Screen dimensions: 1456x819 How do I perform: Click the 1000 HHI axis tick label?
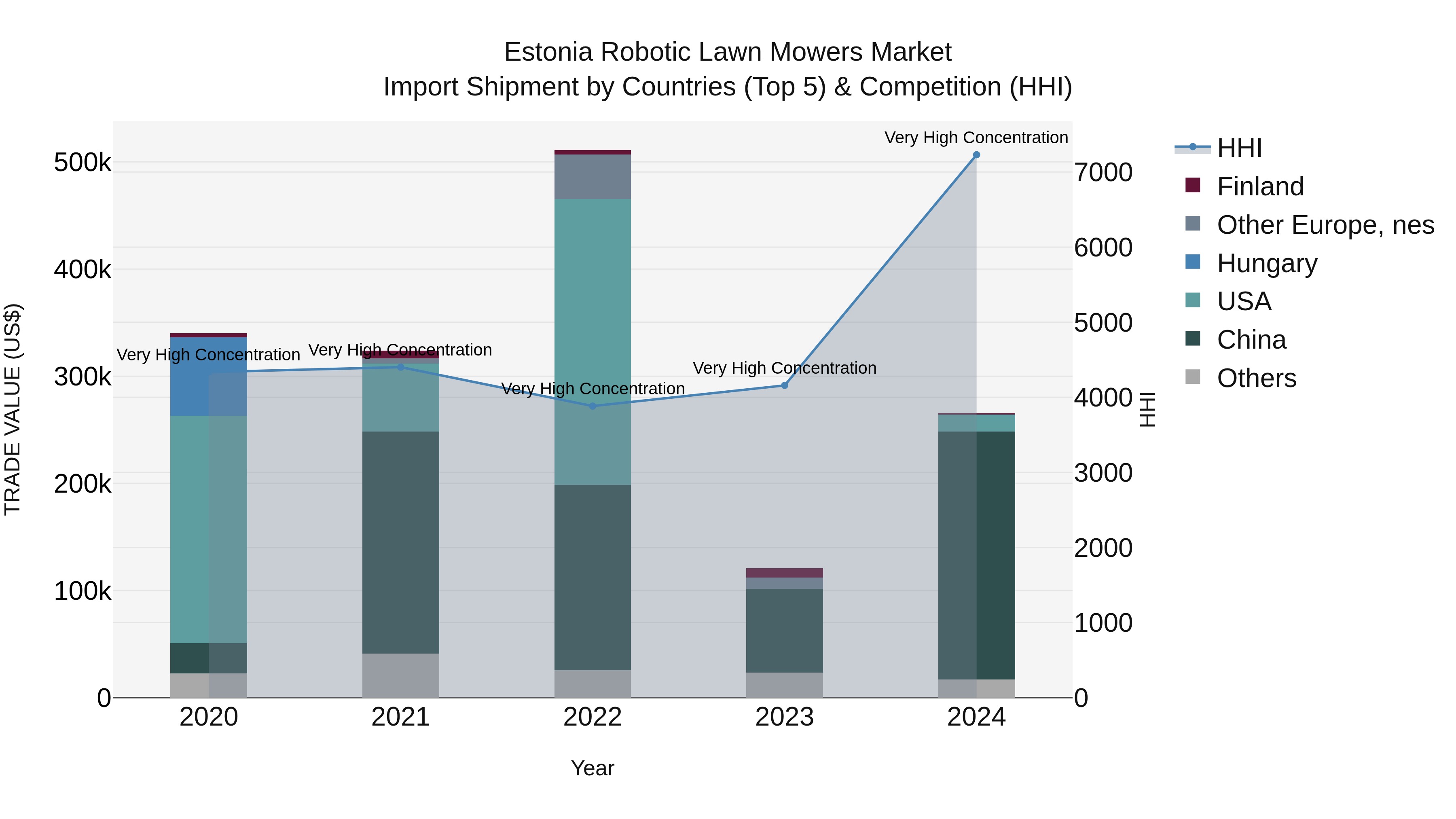click(x=1103, y=623)
